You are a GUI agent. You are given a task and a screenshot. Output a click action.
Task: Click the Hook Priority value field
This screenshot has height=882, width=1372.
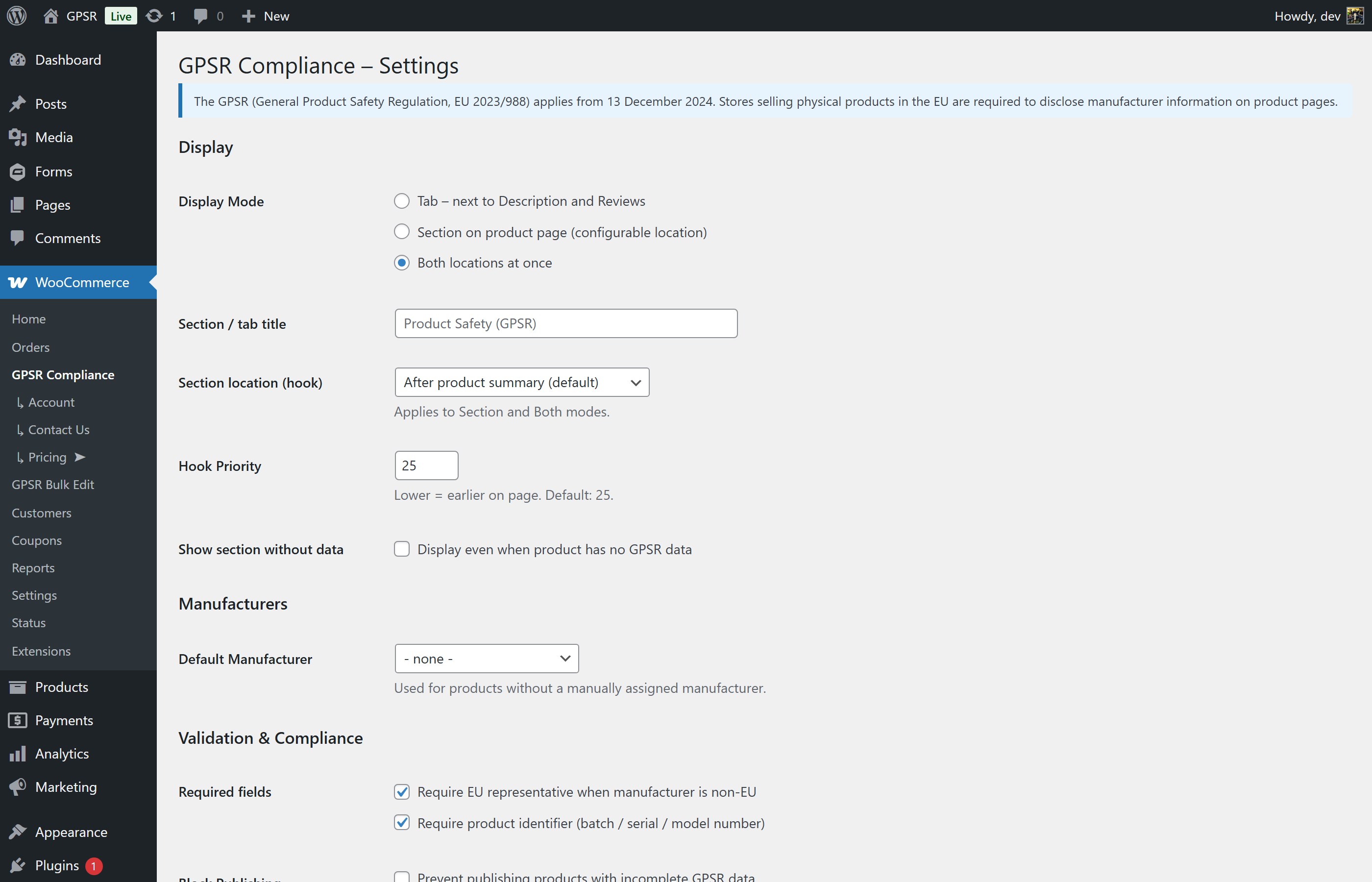426,465
